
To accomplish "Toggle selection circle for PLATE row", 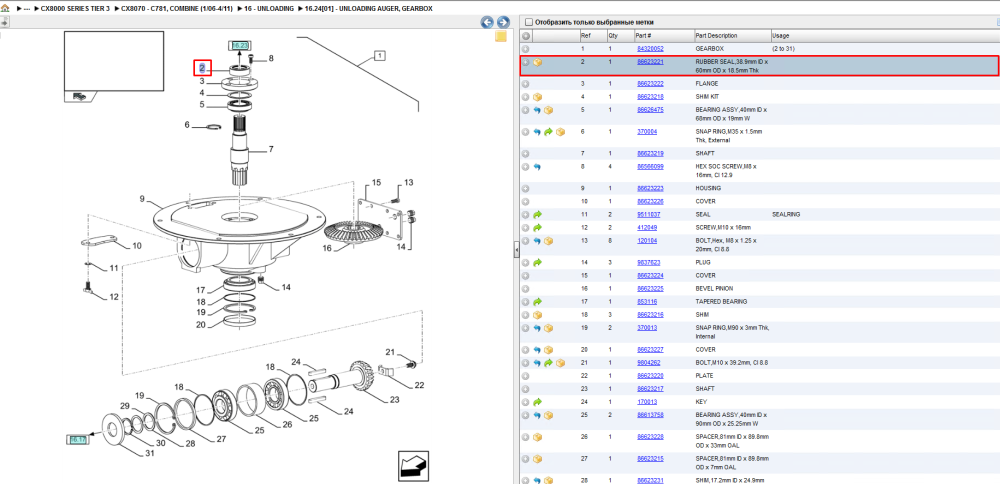I will [x=526, y=376].
